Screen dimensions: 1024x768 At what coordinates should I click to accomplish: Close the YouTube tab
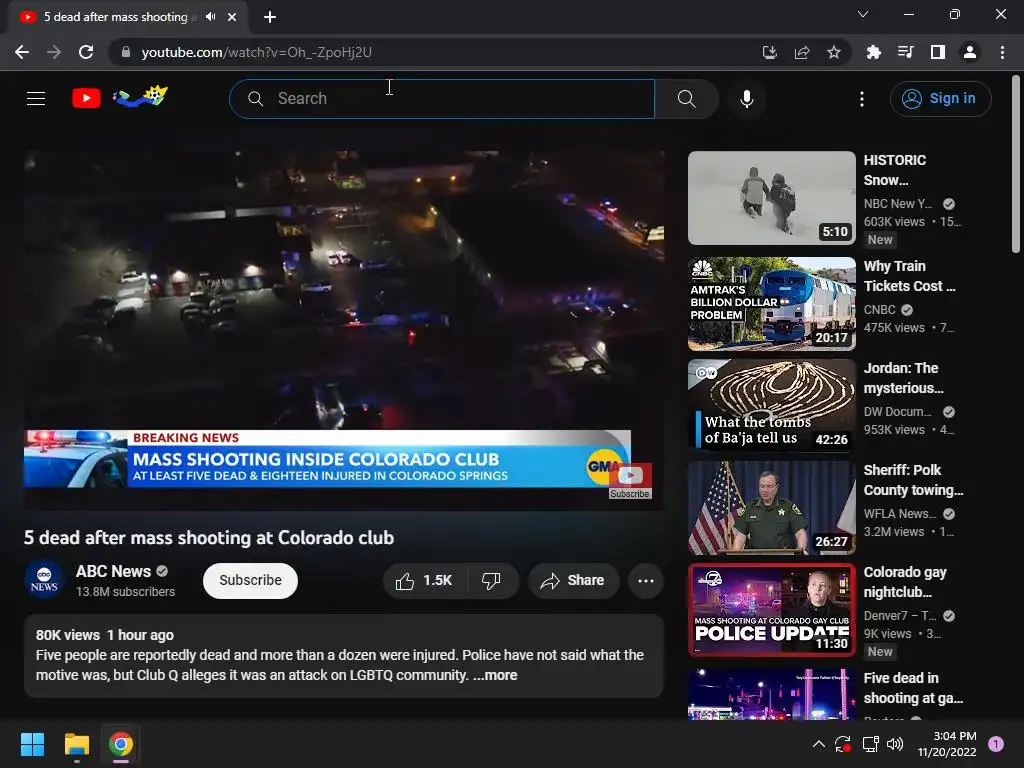[232, 17]
